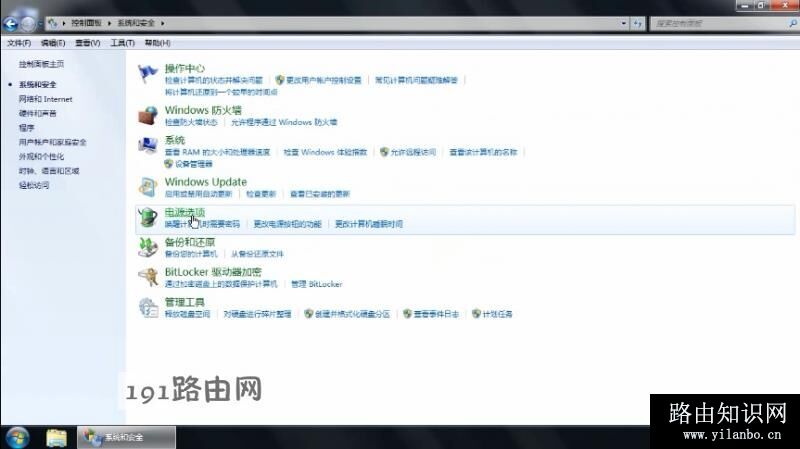
Task: Click the BitLocker keys icon
Action: pos(148,277)
